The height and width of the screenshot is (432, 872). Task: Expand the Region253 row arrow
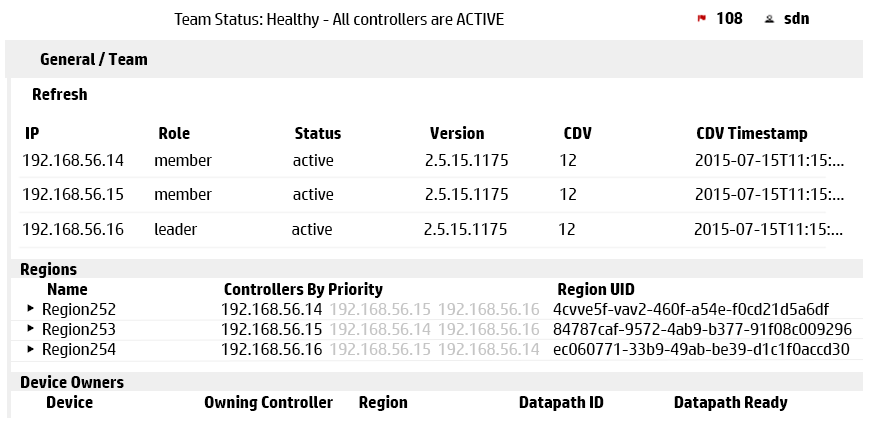[31, 329]
